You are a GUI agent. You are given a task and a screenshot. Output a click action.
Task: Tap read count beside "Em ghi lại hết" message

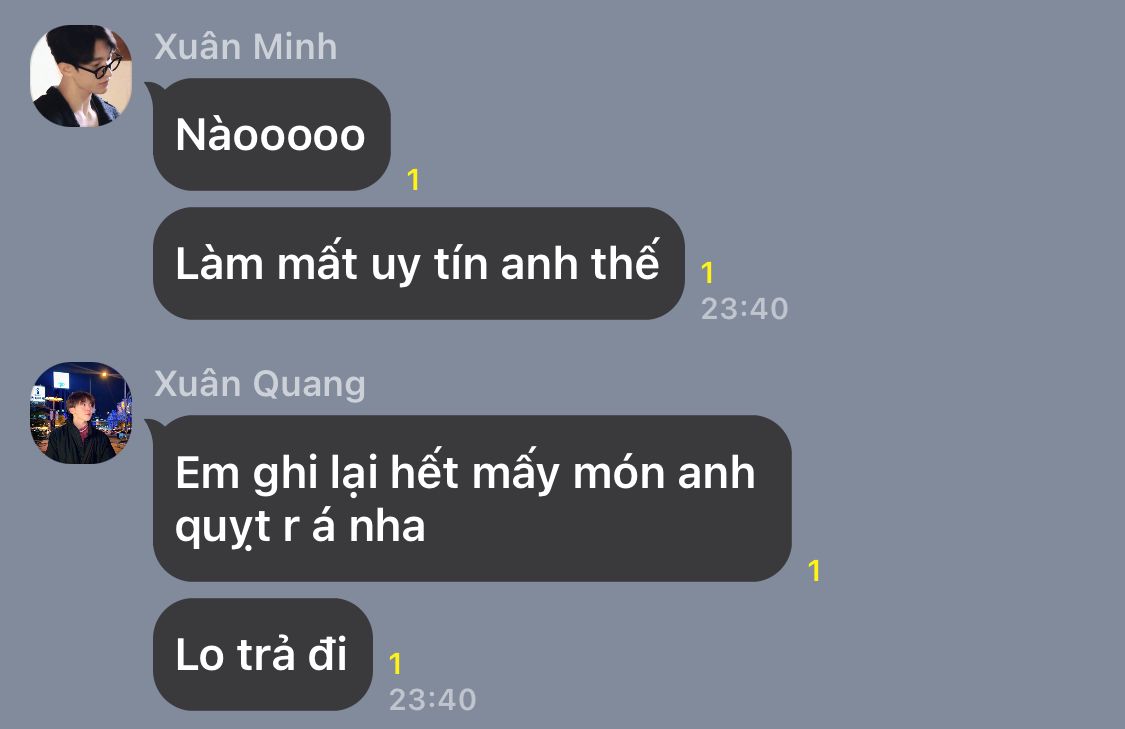point(814,570)
